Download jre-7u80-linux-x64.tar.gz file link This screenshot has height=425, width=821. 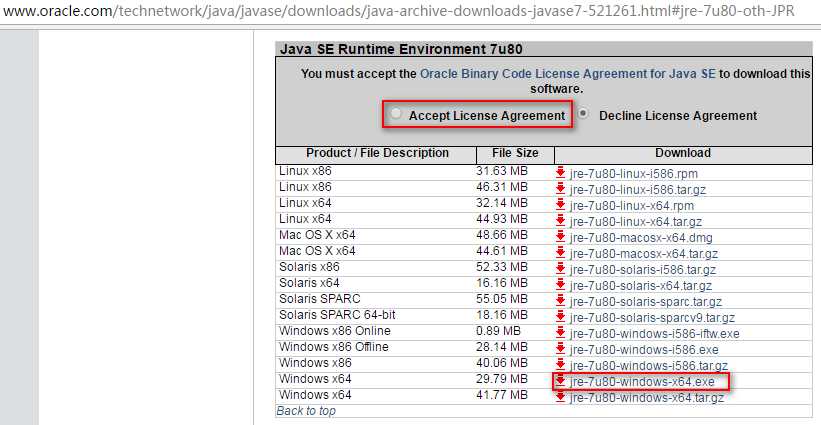pos(636,221)
